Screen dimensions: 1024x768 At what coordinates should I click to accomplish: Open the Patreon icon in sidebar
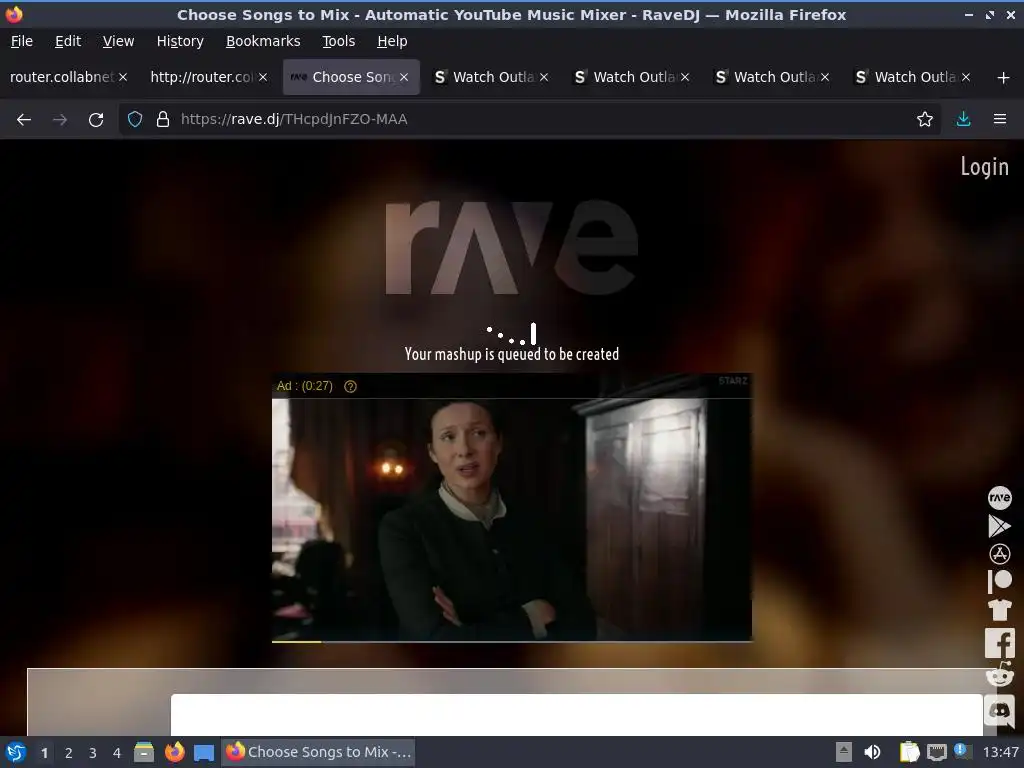coord(999,581)
